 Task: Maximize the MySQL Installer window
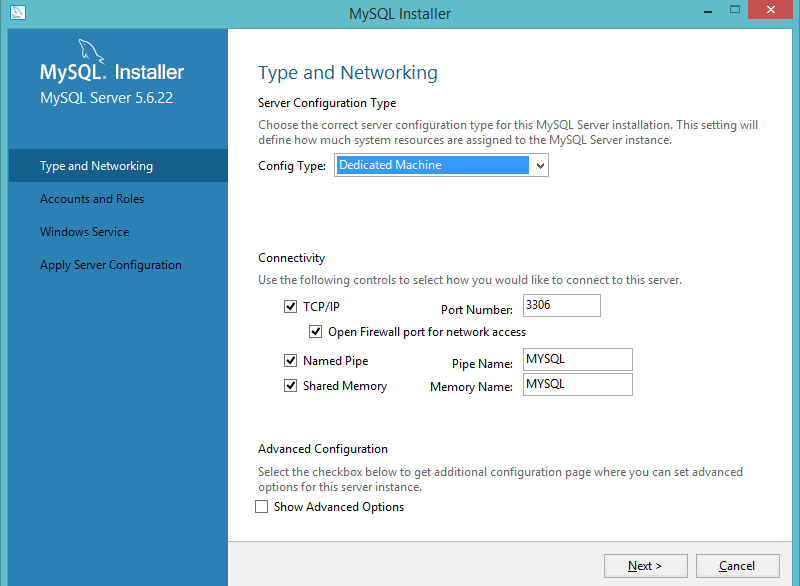coord(735,10)
